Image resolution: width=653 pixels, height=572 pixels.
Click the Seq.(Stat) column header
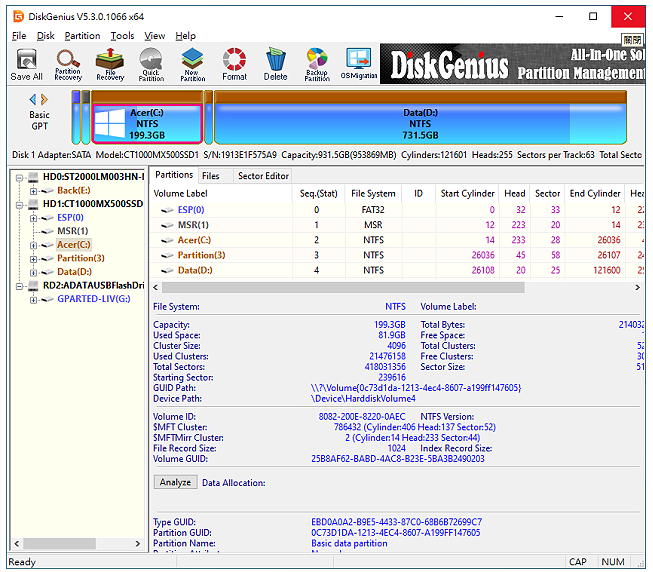point(318,194)
